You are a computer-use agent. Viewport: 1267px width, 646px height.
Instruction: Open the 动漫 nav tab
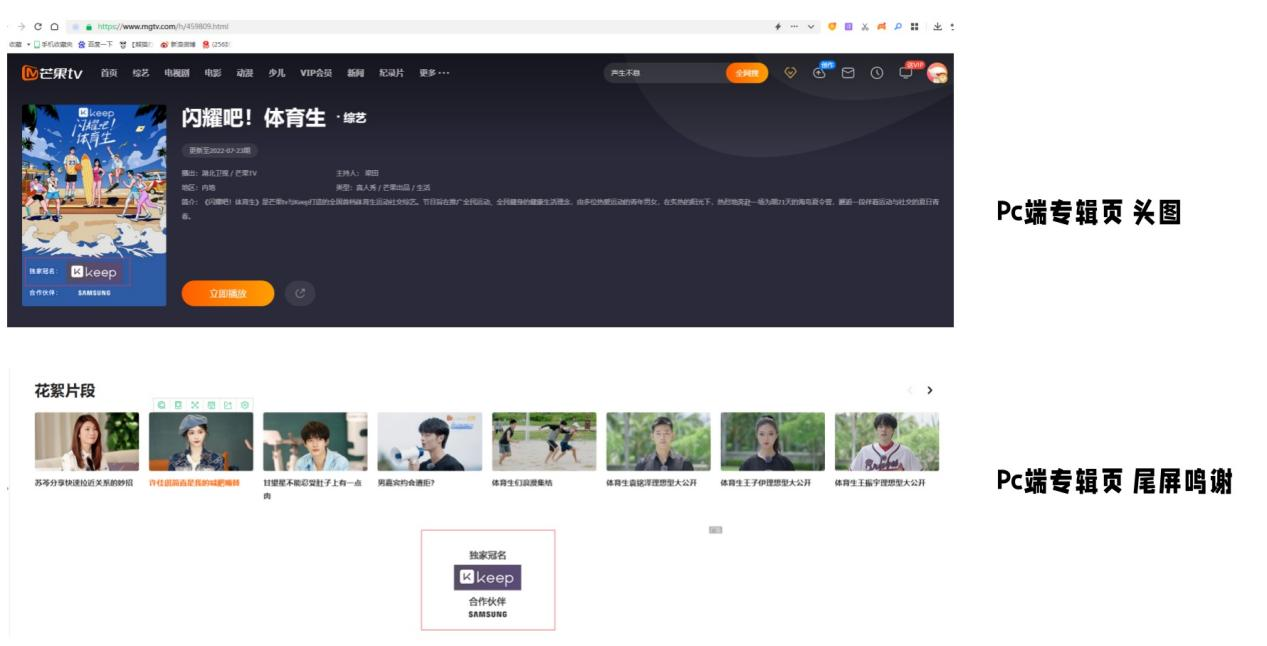tap(245, 73)
